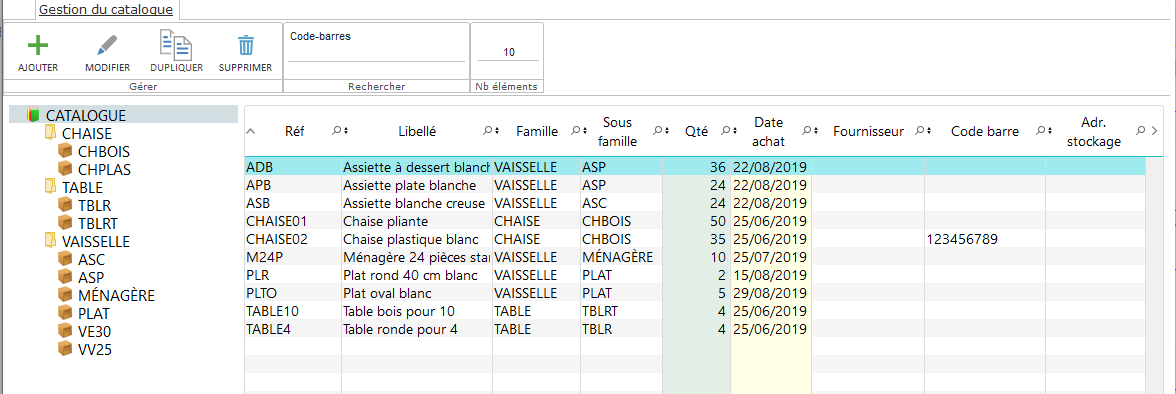Focus the Code-barres search field
The width and height of the screenshot is (1176, 394).
click(x=376, y=53)
